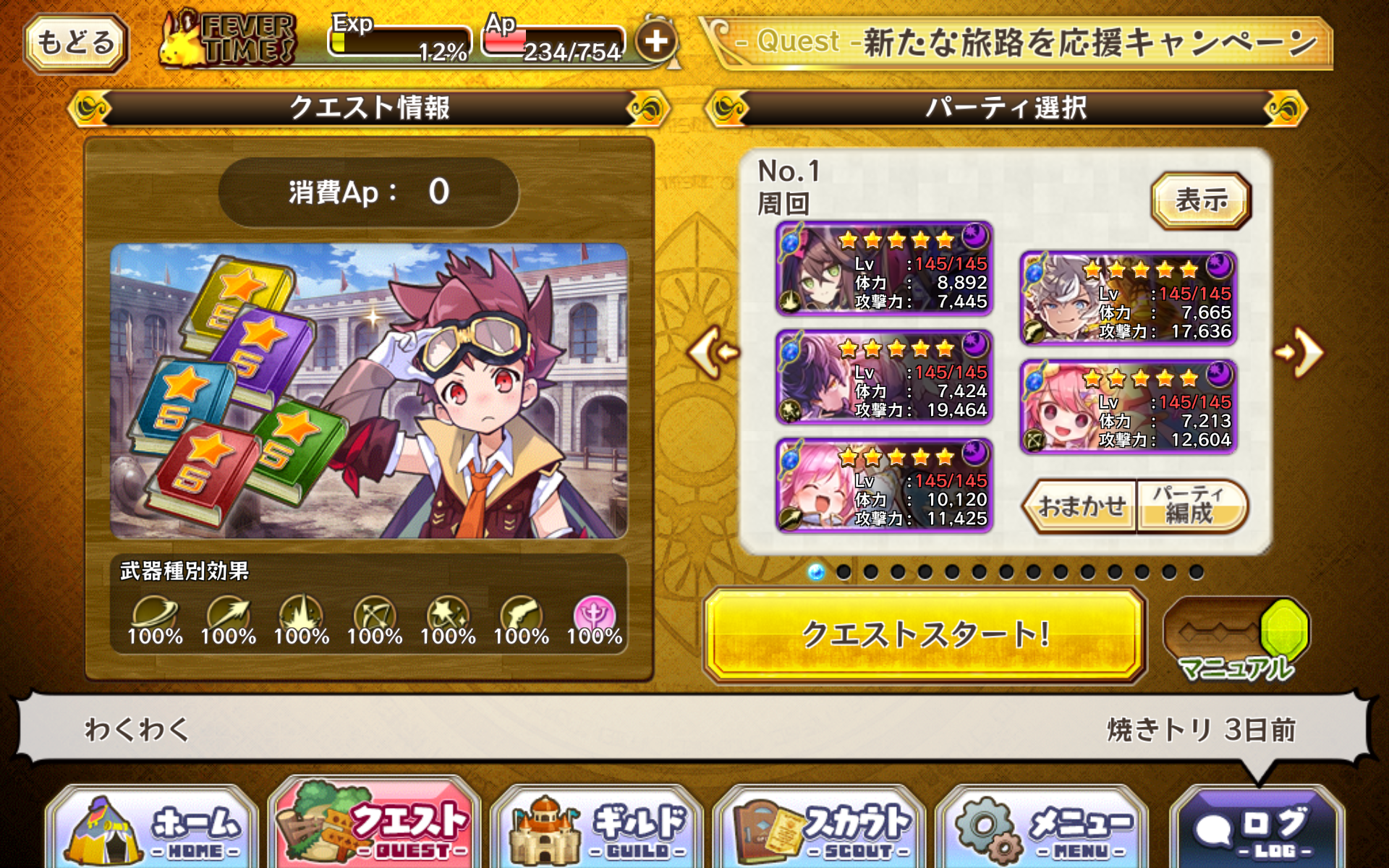Viewport: 1389px width, 868px height.
Task: Select the party member with 19,464 attack
Action: tap(883, 377)
